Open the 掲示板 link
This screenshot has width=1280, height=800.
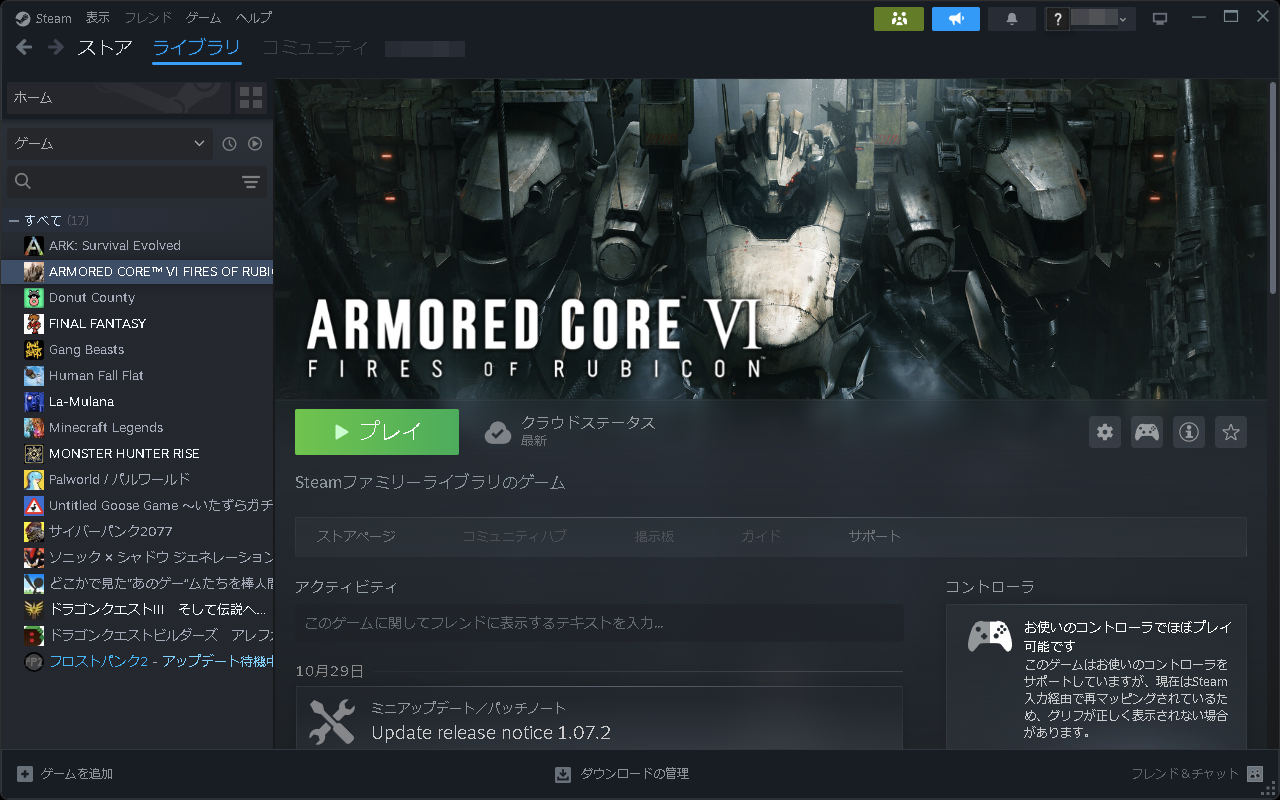[x=655, y=537]
